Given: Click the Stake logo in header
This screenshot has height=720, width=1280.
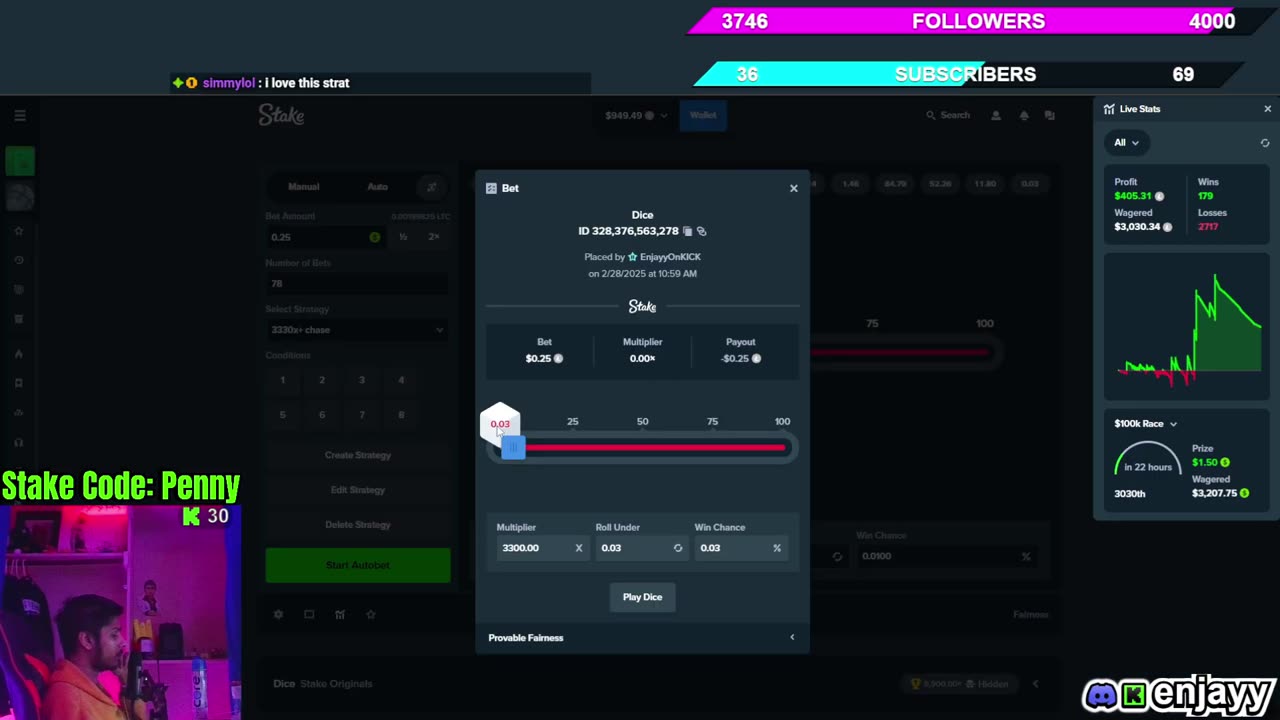Looking at the screenshot, I should tap(282, 115).
